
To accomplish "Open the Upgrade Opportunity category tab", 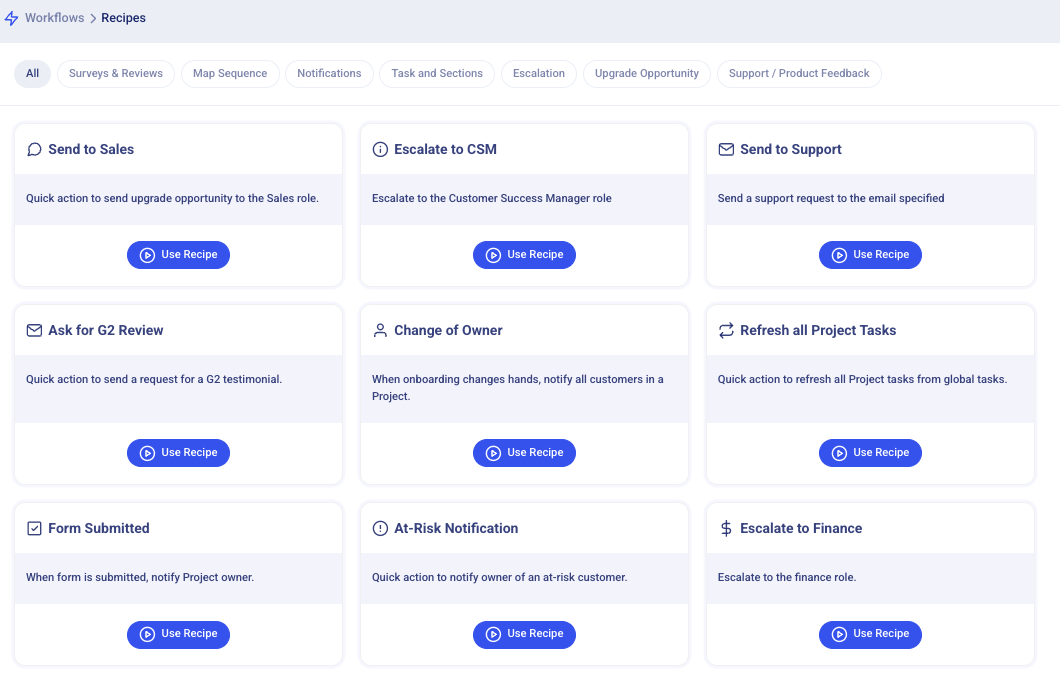I will [647, 73].
